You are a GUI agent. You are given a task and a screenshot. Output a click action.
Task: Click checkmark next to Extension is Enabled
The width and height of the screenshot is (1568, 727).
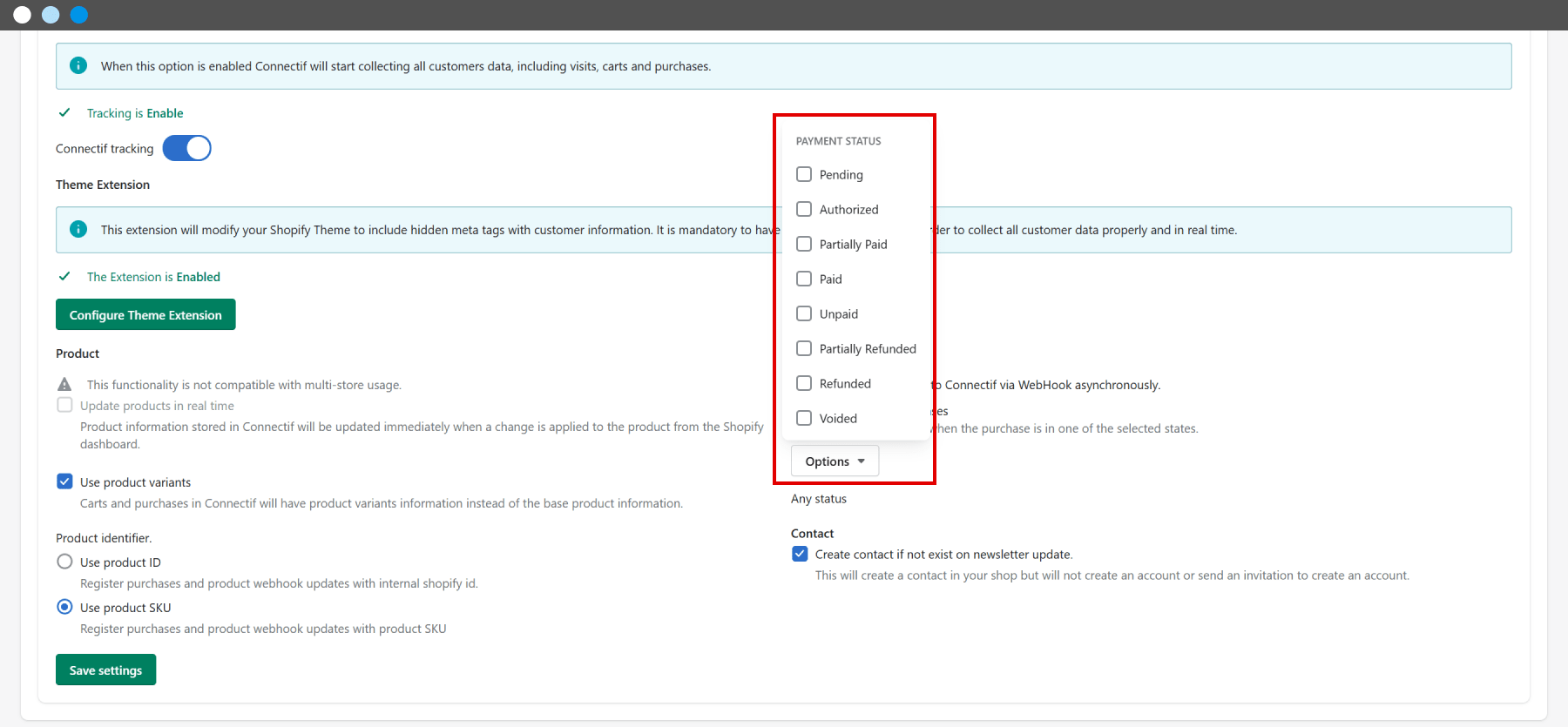[x=64, y=276]
